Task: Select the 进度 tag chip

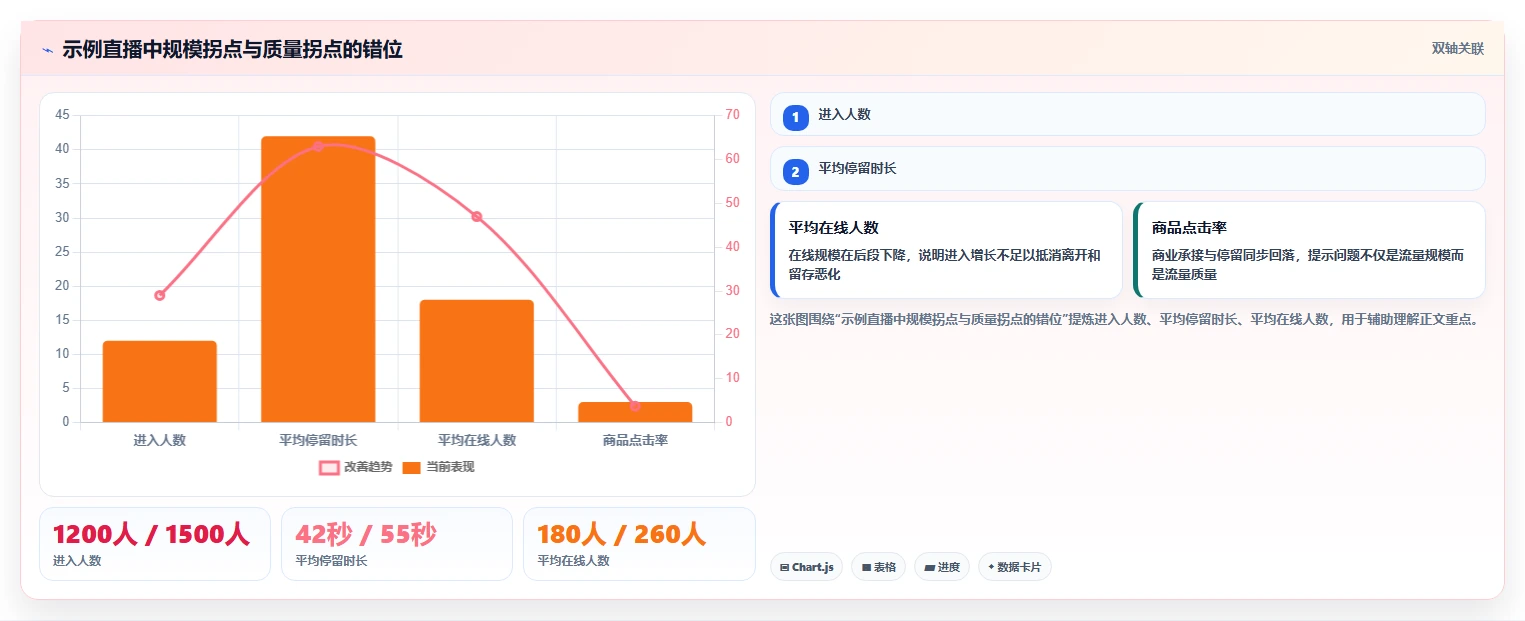Action: [x=941, y=567]
